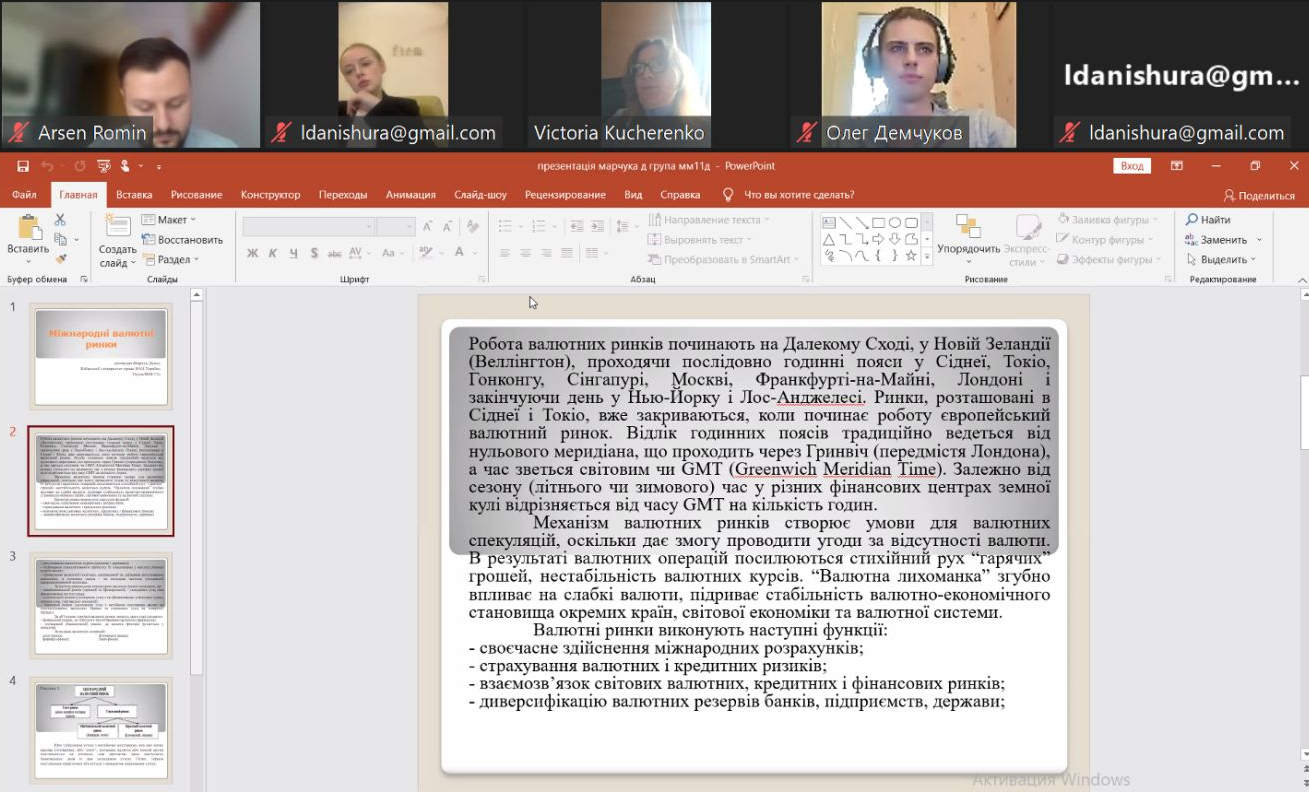Screen dimensions: 1309x792
Task: Click Start From Beginning presentation icon
Action: coord(103,166)
